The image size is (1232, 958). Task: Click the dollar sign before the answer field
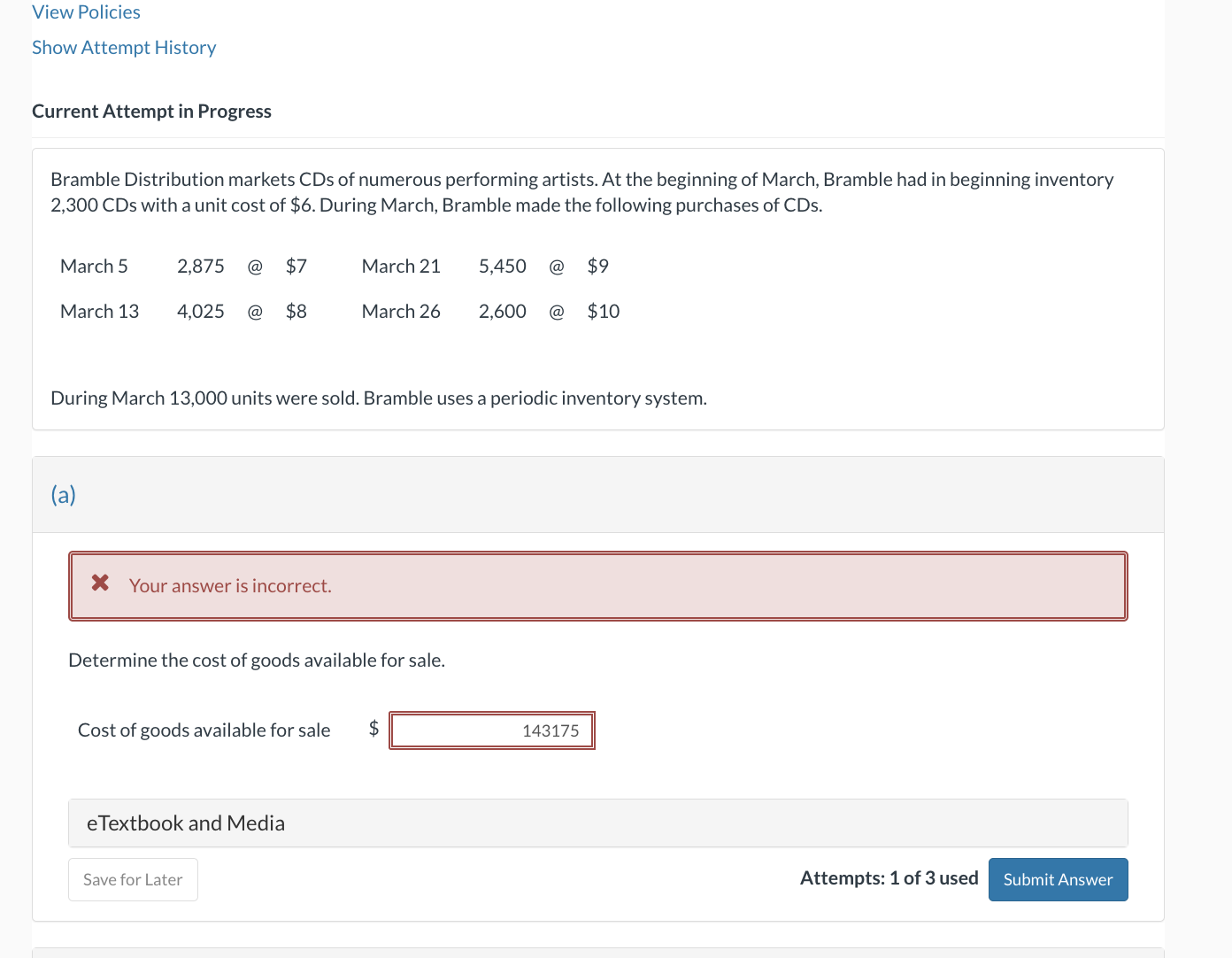tap(373, 729)
